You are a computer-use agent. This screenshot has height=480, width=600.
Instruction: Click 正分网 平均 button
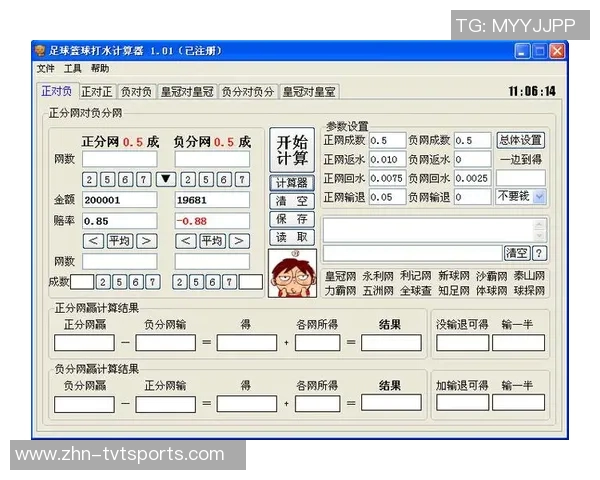point(120,241)
